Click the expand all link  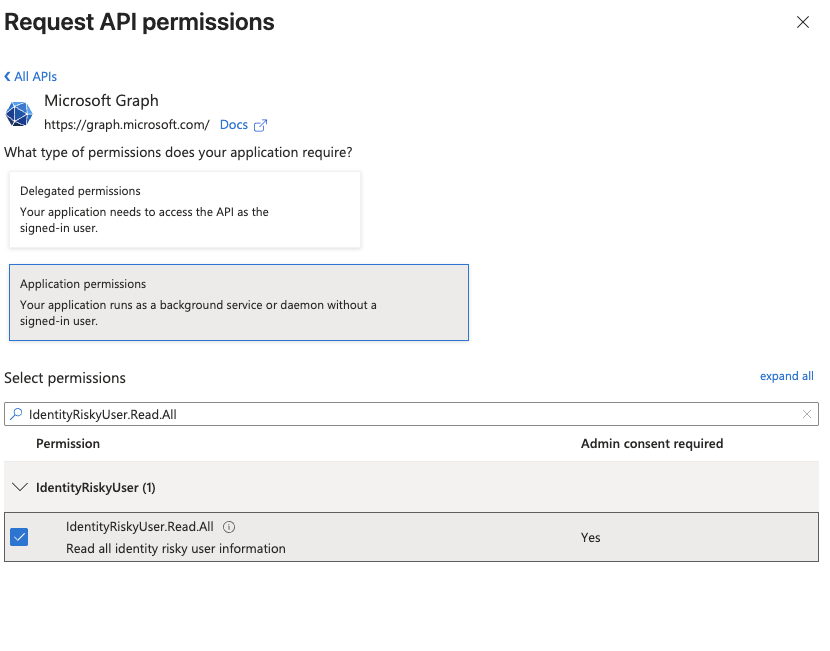coord(786,376)
